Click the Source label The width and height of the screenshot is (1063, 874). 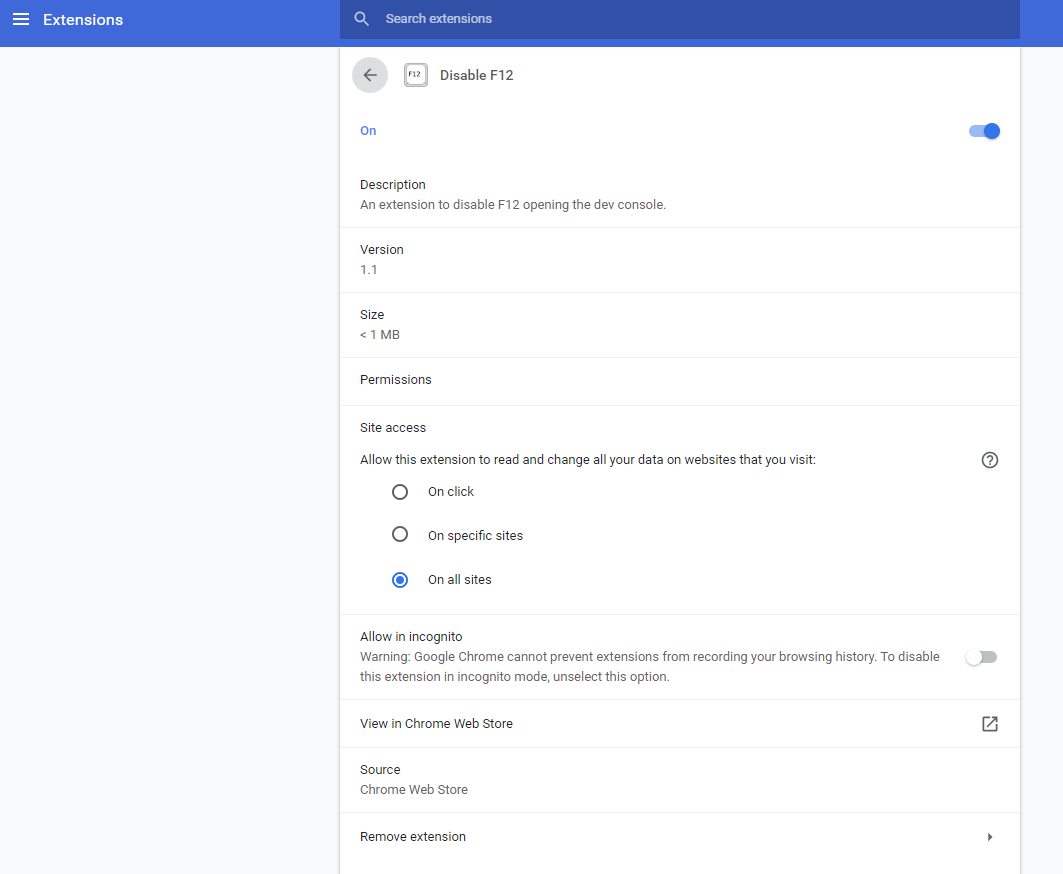(x=380, y=770)
